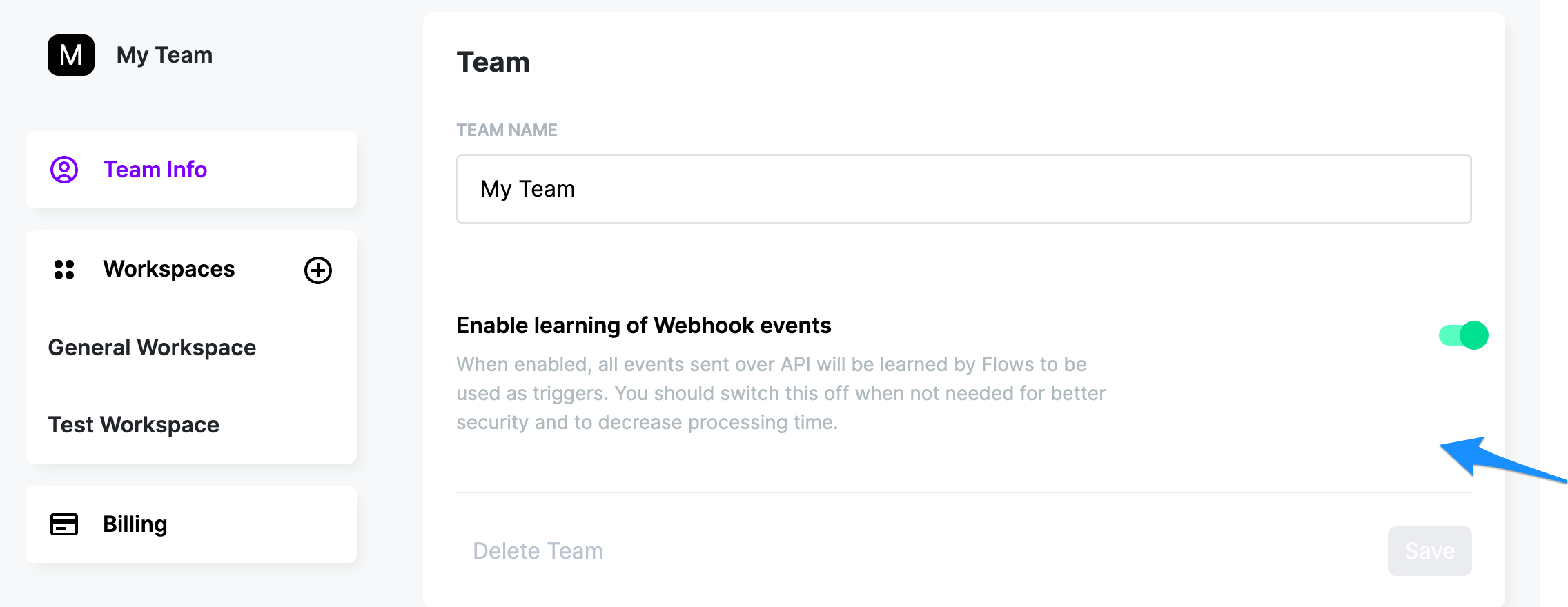Focus the Team Name input field
The height and width of the screenshot is (607, 1568).
(x=963, y=189)
